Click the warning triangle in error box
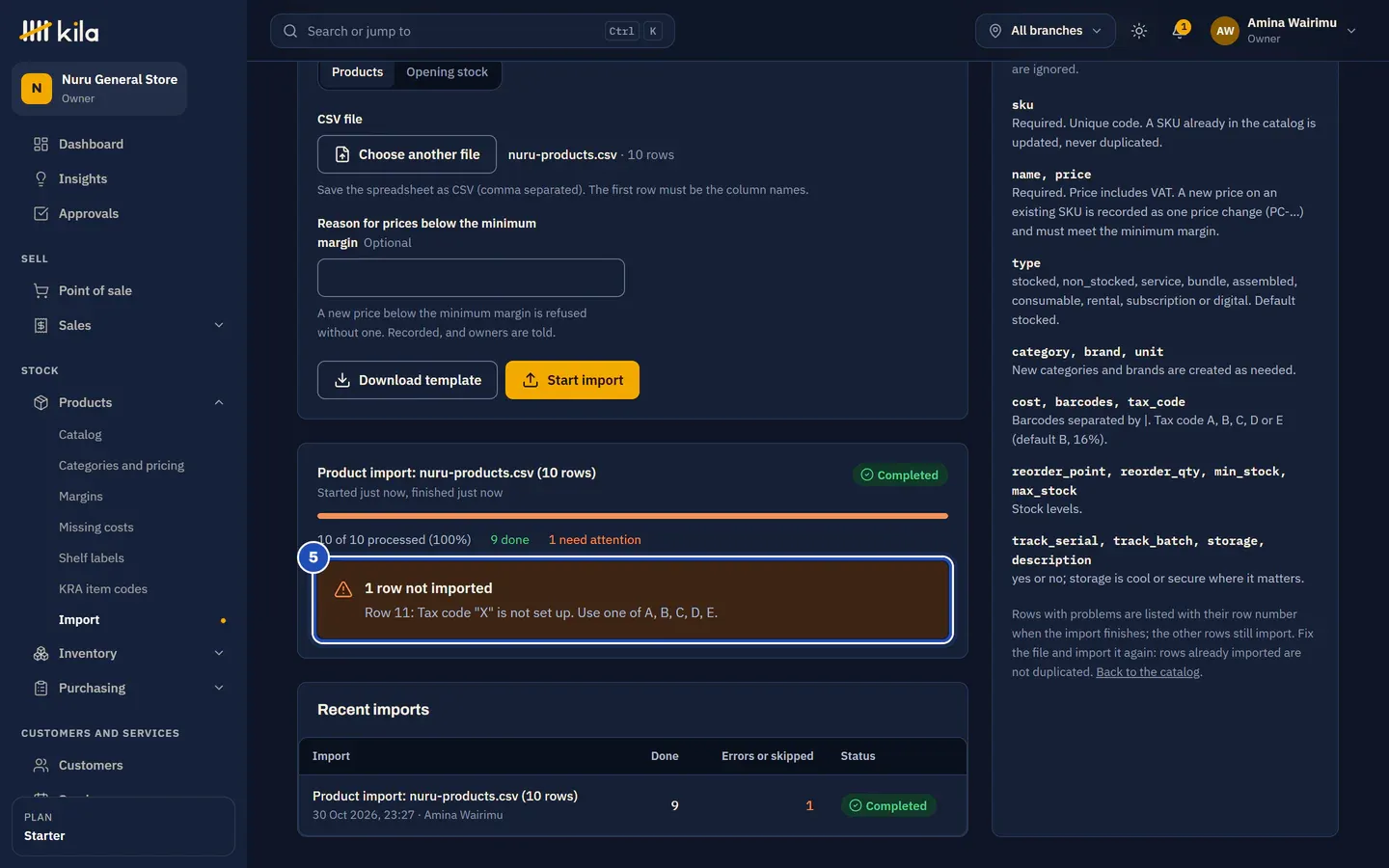The width and height of the screenshot is (1389, 868). click(x=343, y=589)
